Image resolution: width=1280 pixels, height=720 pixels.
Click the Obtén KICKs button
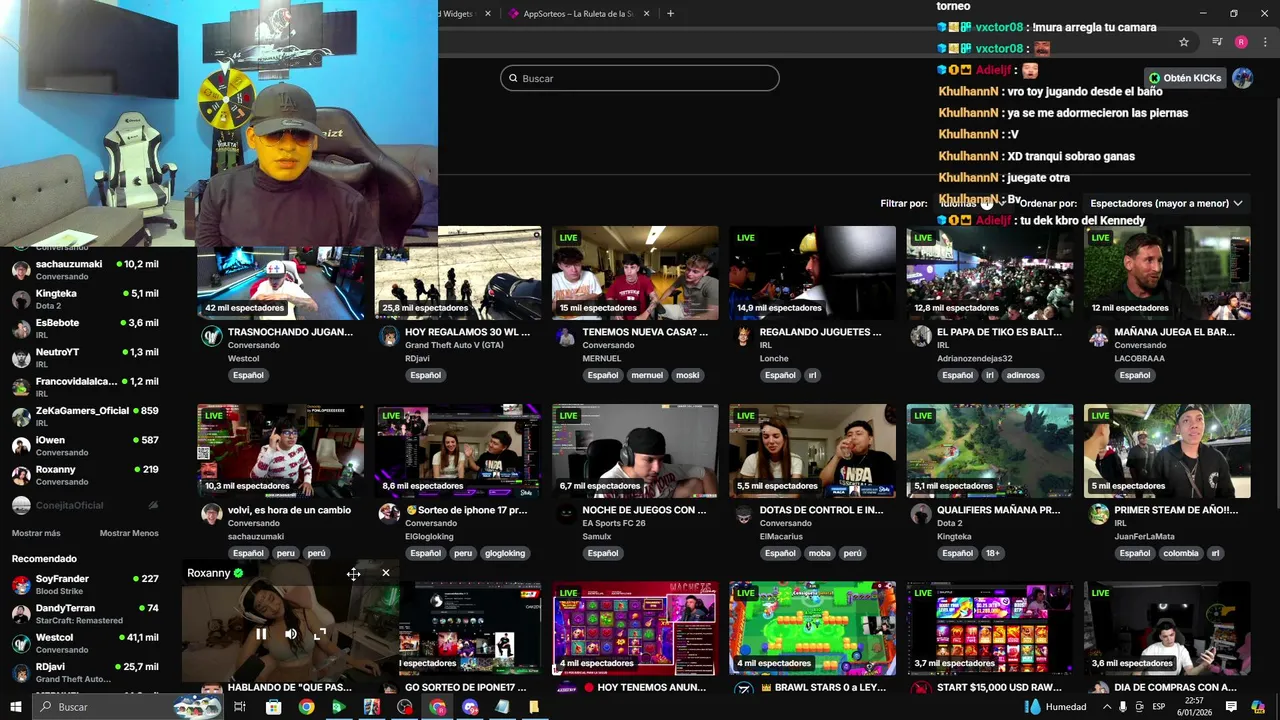pyautogui.click(x=1185, y=78)
